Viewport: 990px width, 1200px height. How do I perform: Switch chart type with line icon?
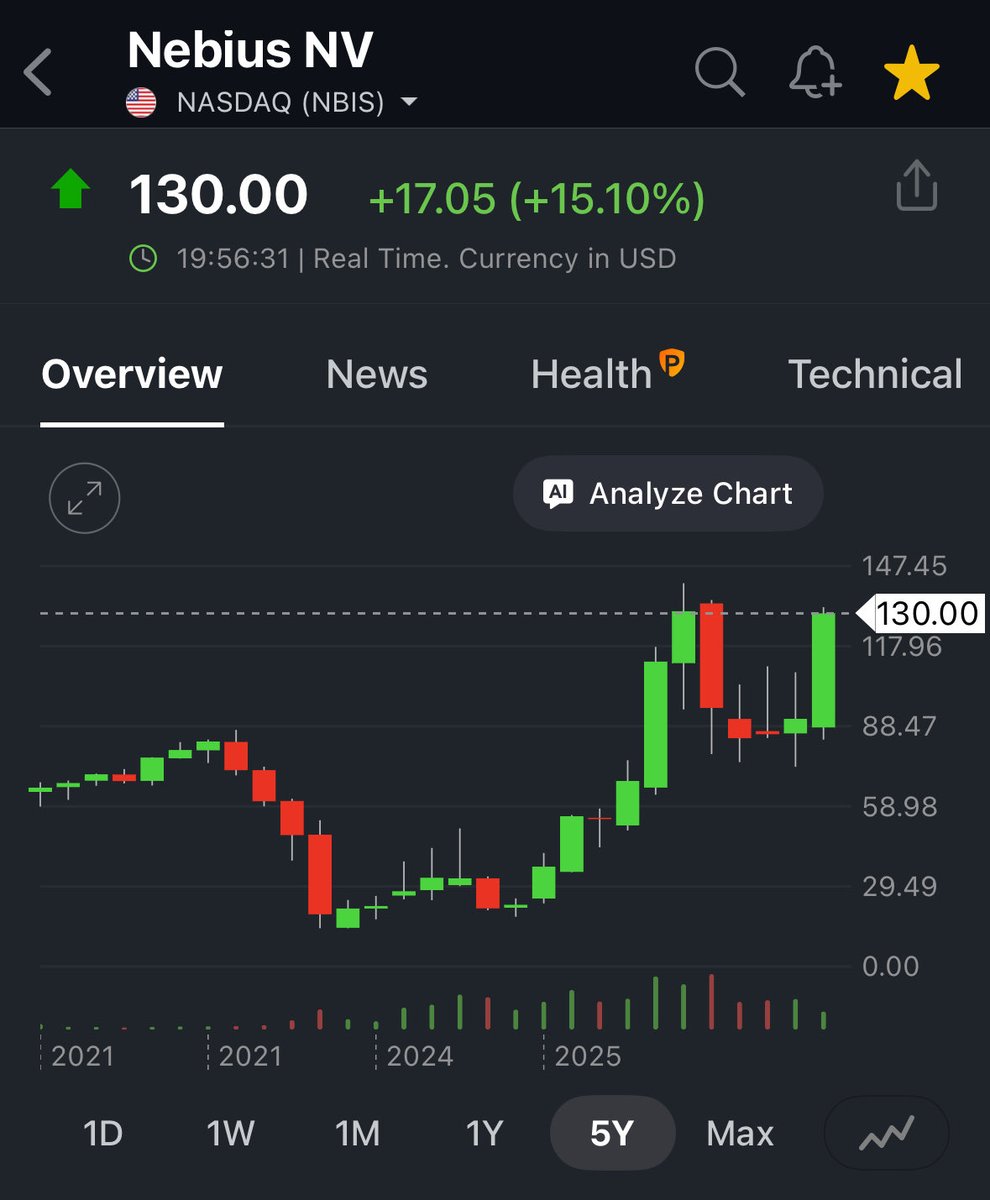pos(886,1133)
